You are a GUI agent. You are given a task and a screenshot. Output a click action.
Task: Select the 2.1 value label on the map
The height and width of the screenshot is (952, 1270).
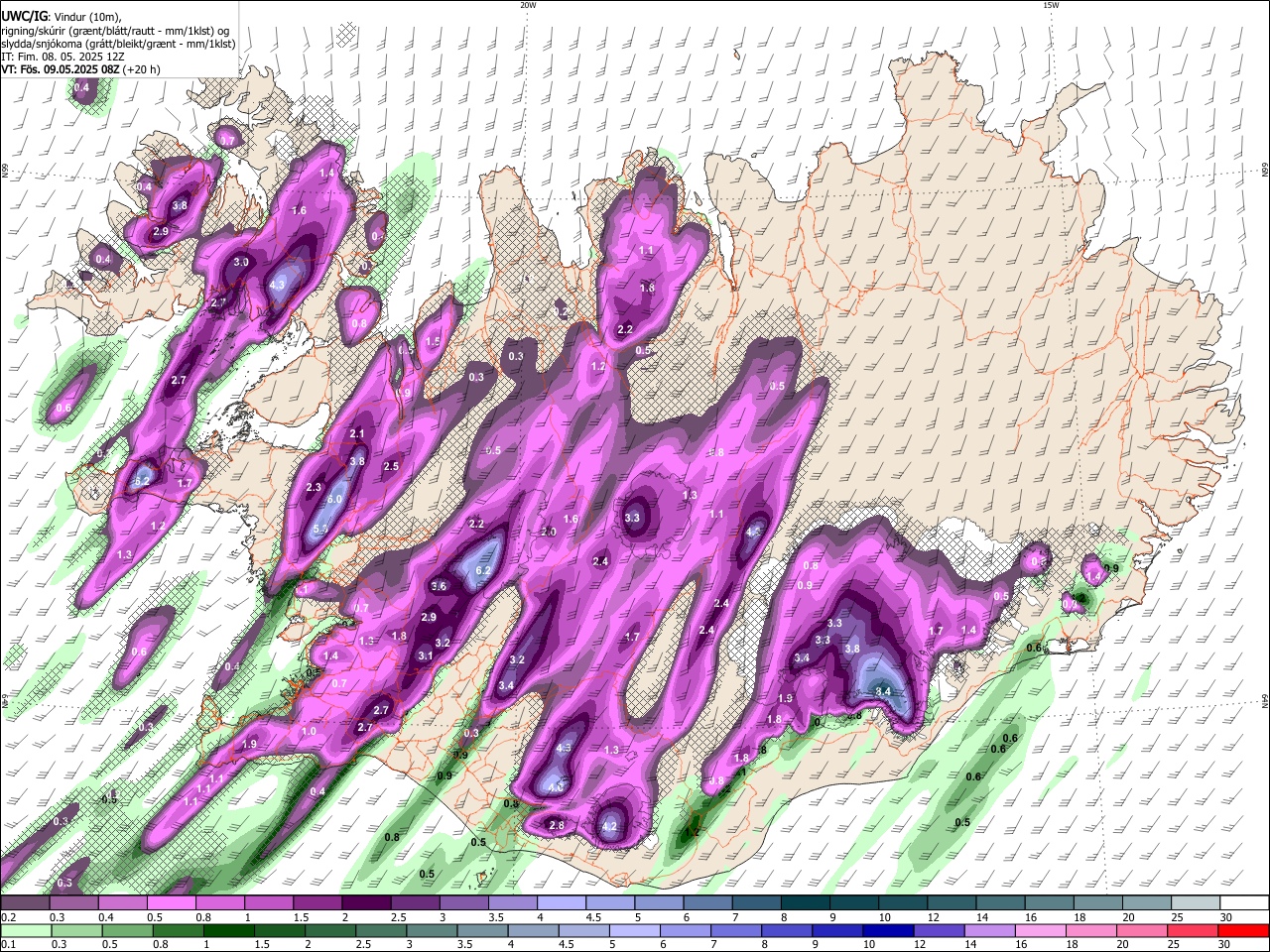(x=357, y=433)
